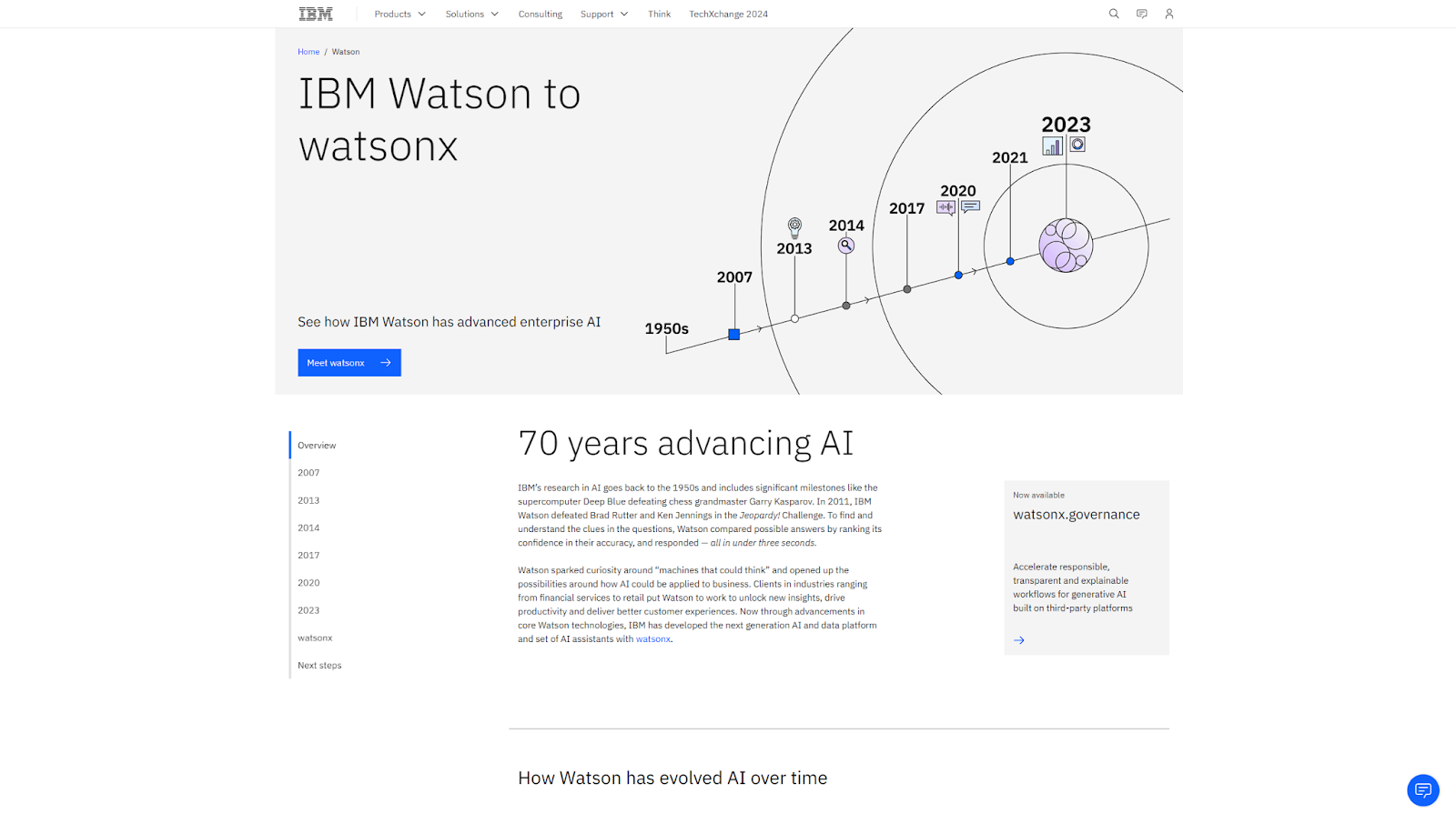This screenshot has width=1456, height=824.
Task: Click How Watson has evolved AI heading
Action: (x=672, y=778)
